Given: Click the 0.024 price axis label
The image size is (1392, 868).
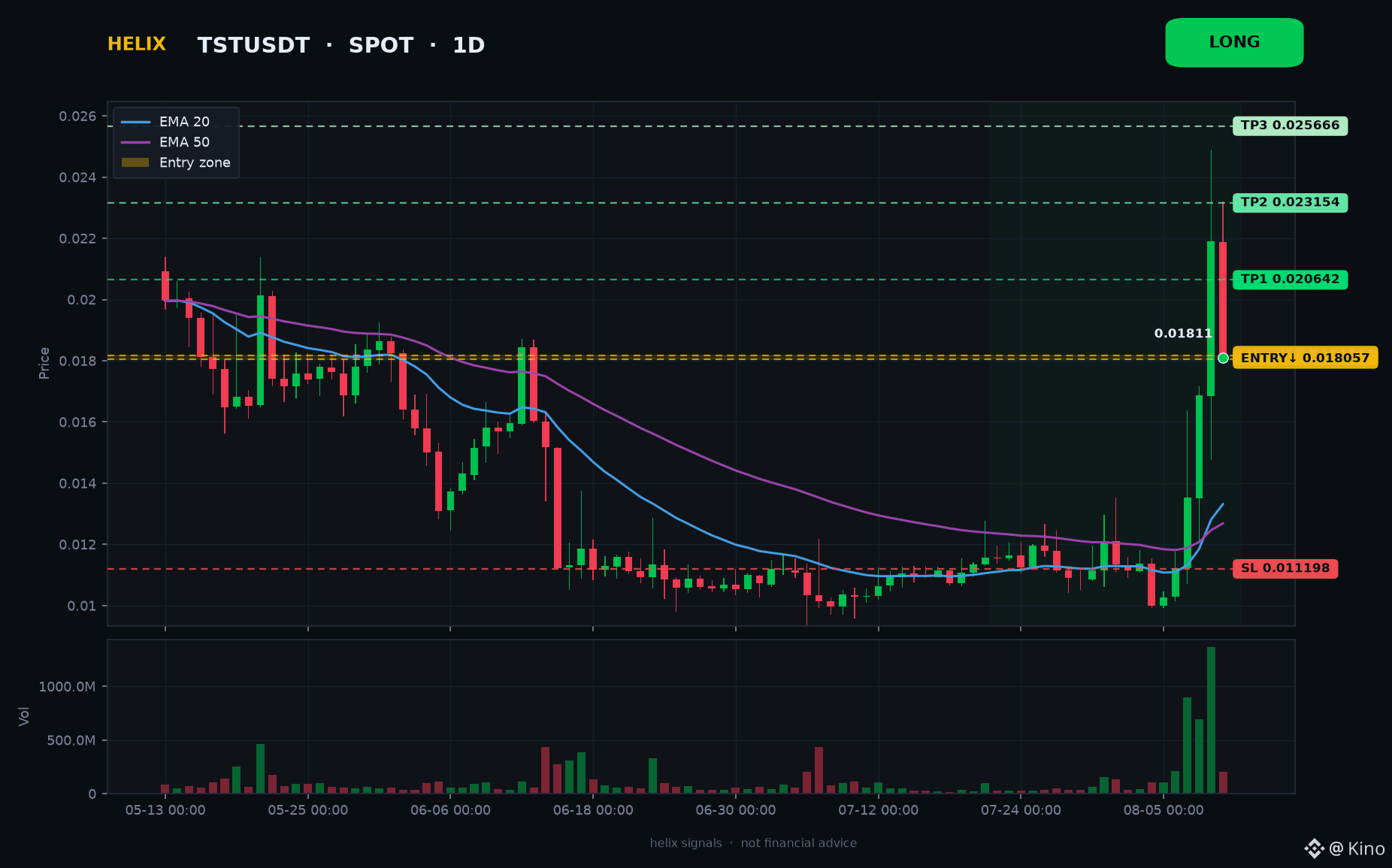Looking at the screenshot, I should coord(78,177).
